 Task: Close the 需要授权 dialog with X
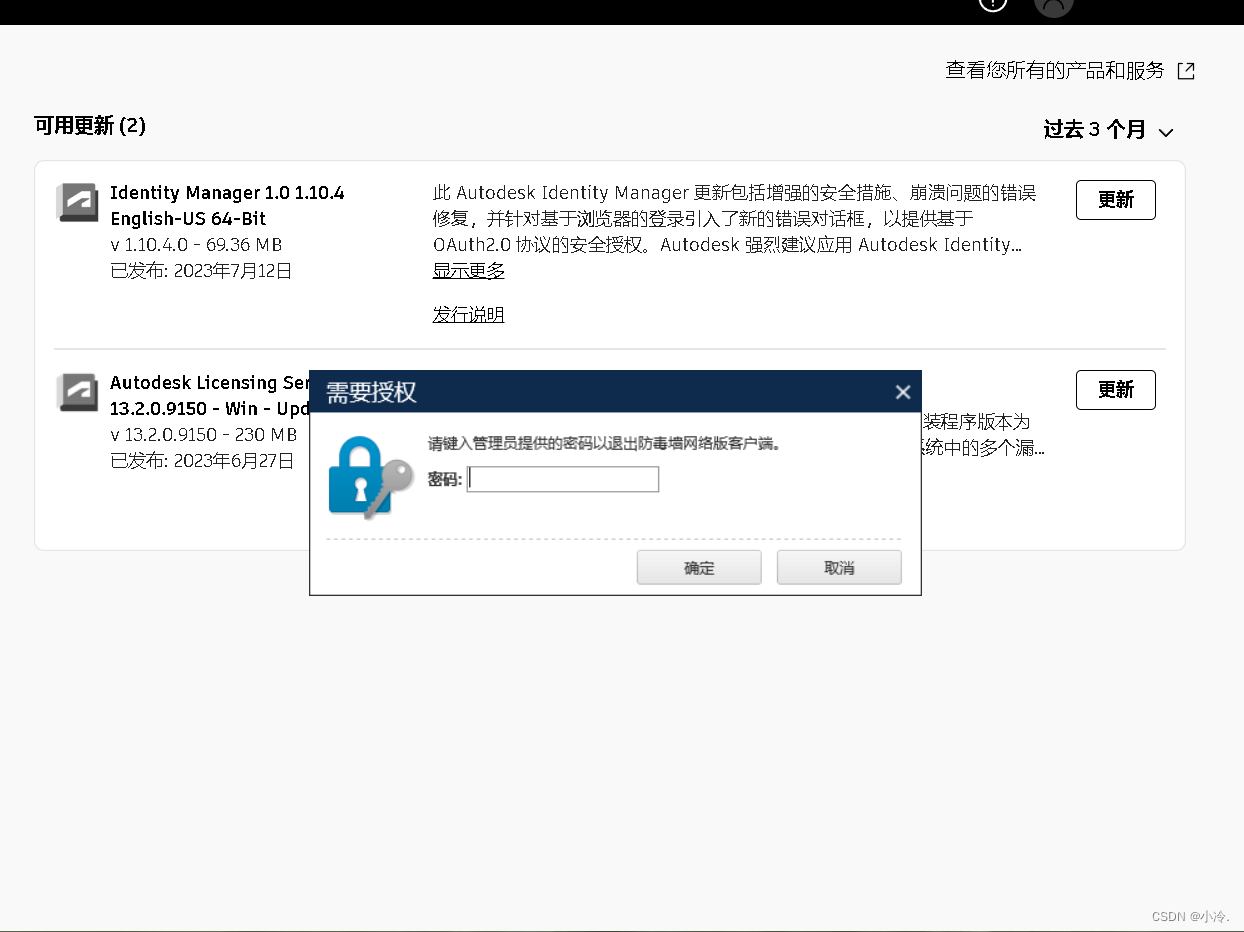tap(903, 392)
